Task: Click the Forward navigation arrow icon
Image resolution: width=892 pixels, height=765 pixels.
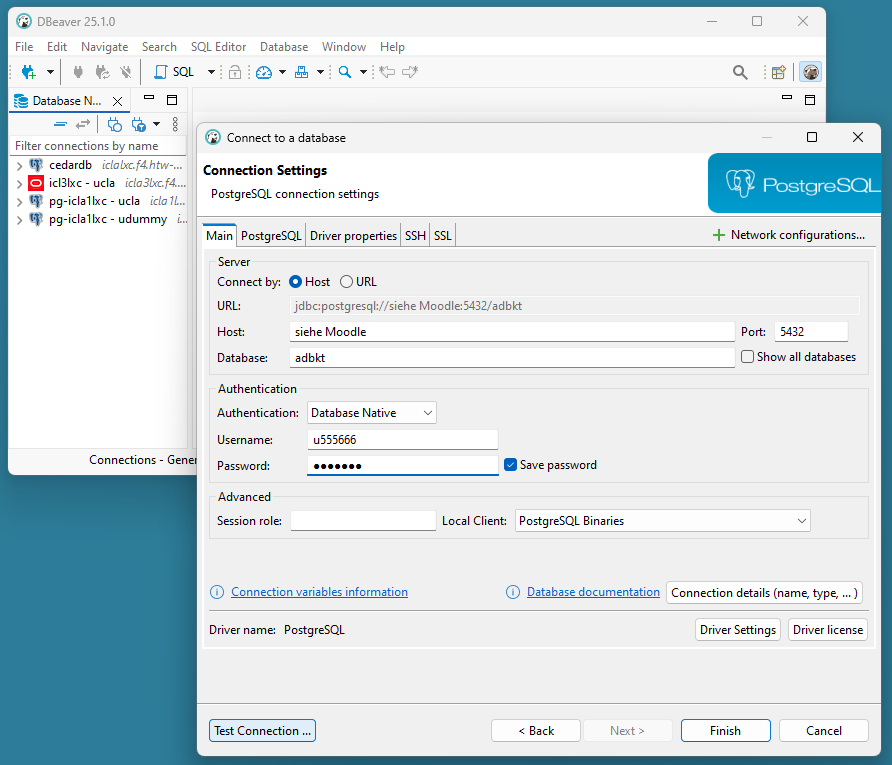Action: point(410,72)
